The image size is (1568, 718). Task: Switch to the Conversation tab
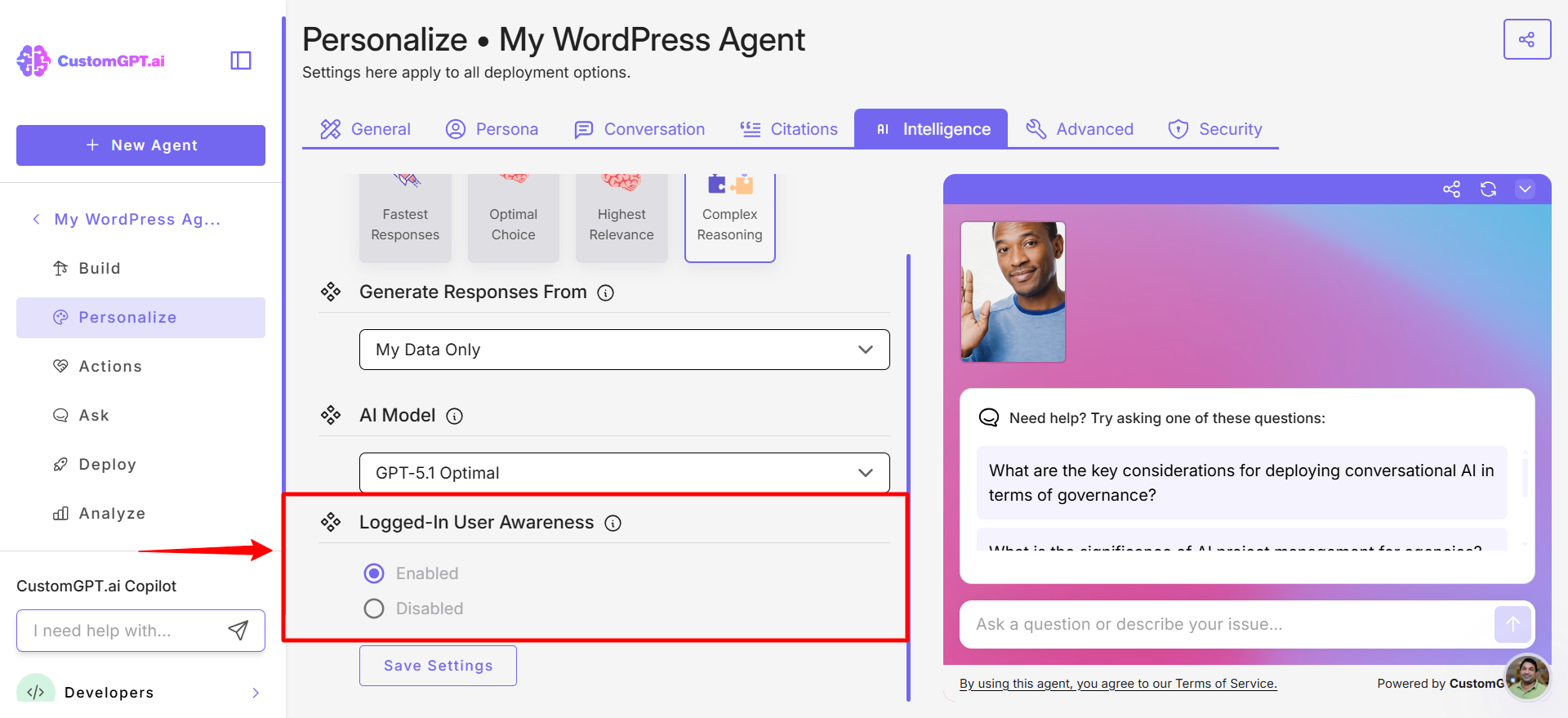click(639, 129)
